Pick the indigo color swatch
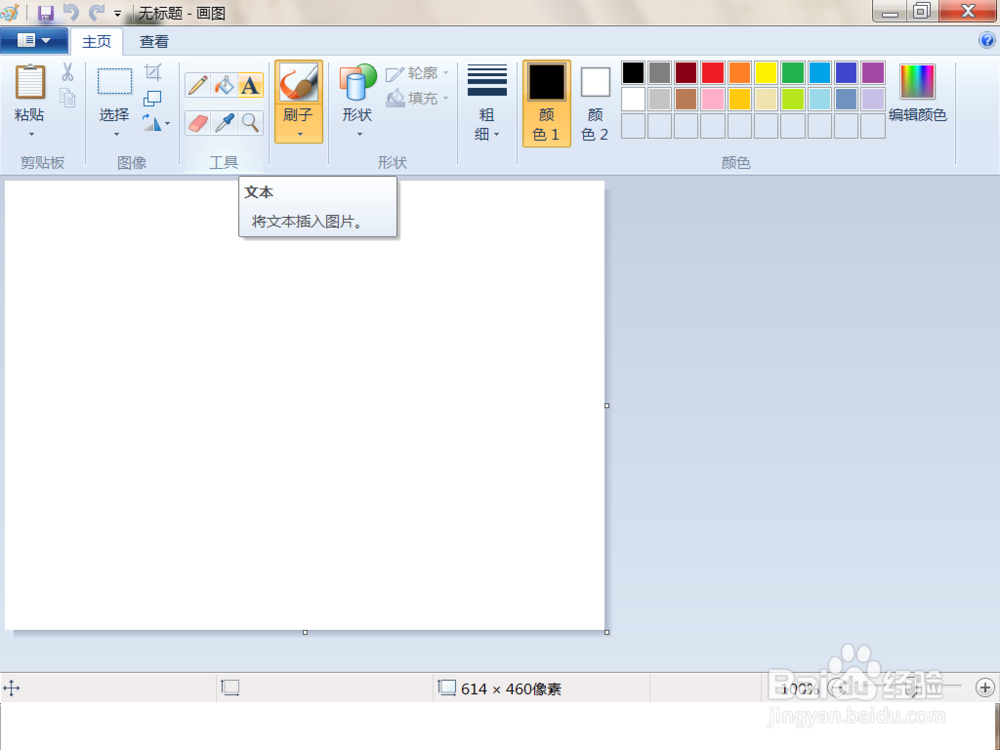This screenshot has width=1000, height=750. pos(846,73)
